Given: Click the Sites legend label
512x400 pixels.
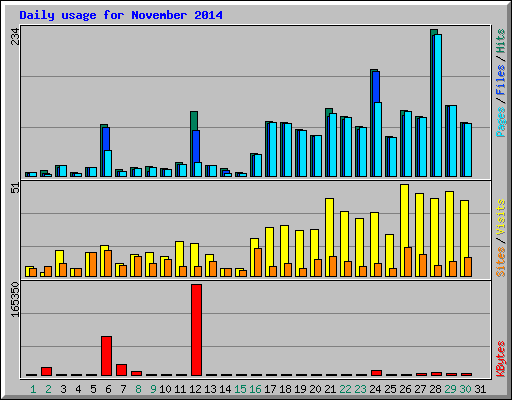Looking at the screenshot, I should coord(500,262).
